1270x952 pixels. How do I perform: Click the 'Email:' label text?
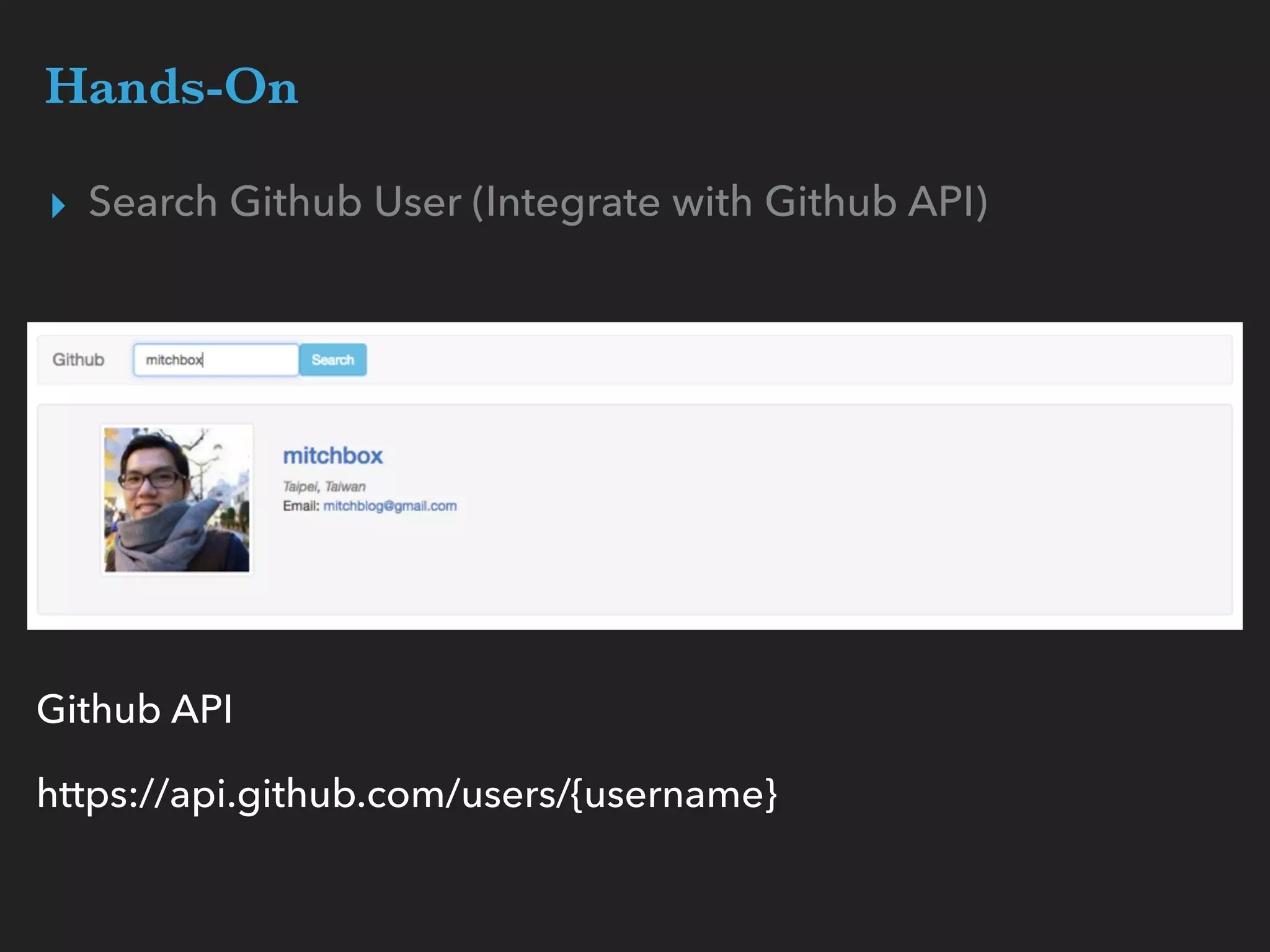pyautogui.click(x=301, y=506)
